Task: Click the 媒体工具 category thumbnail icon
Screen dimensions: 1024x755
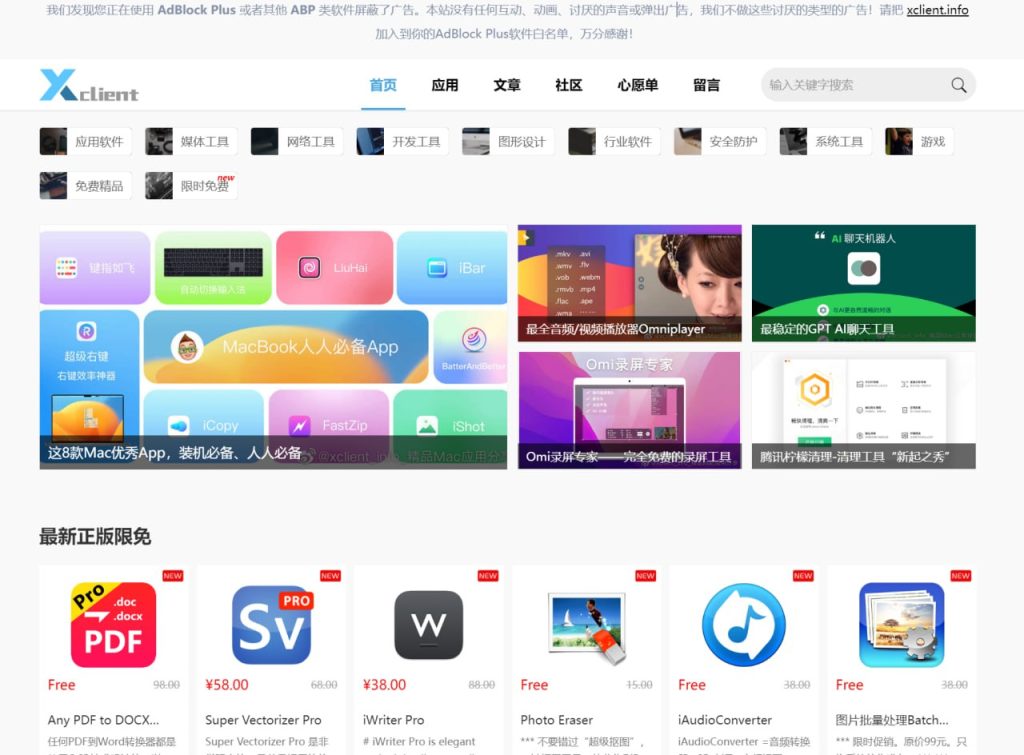Action: click(x=159, y=141)
